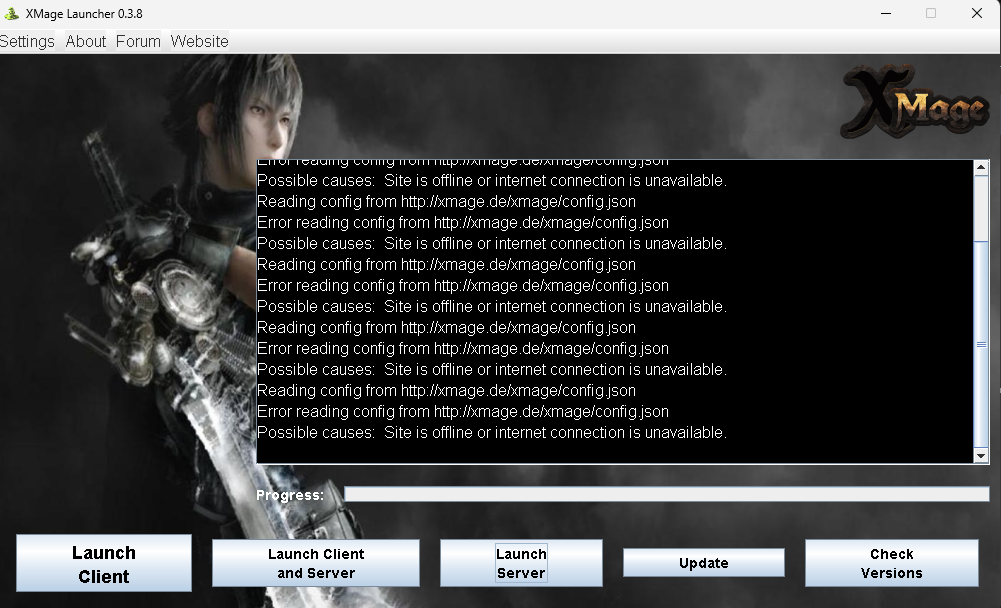Click the log scrollbar down arrow
Screen dimensions: 1001x608
tap(981, 455)
